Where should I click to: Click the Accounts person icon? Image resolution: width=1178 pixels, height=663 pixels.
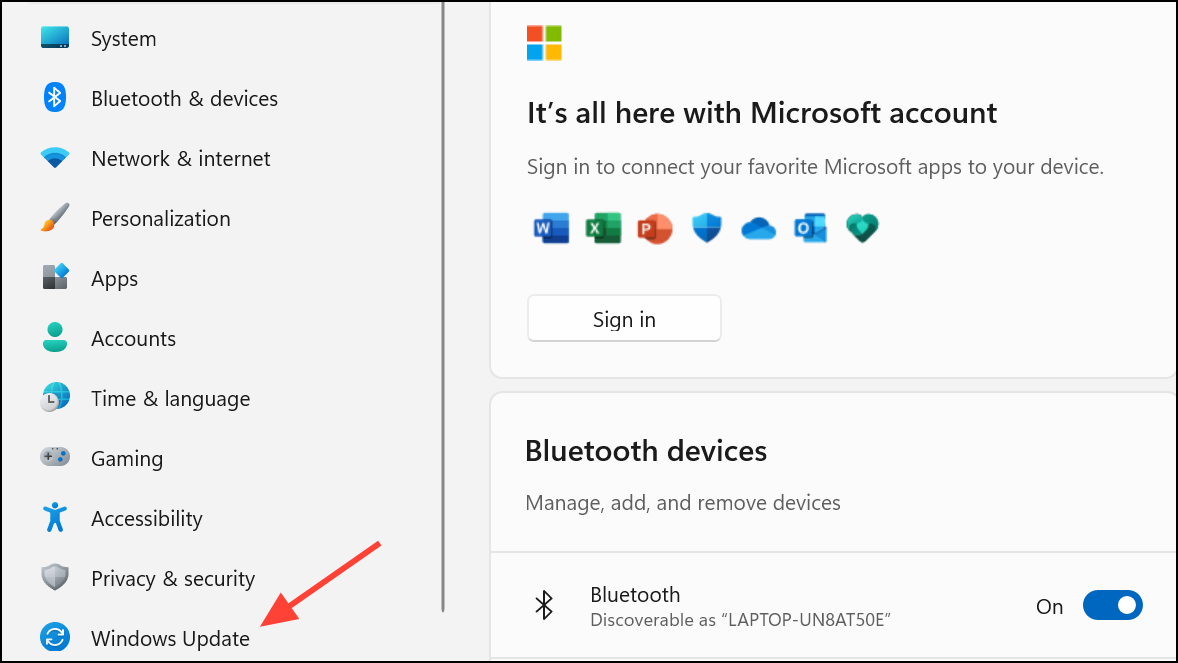click(55, 338)
